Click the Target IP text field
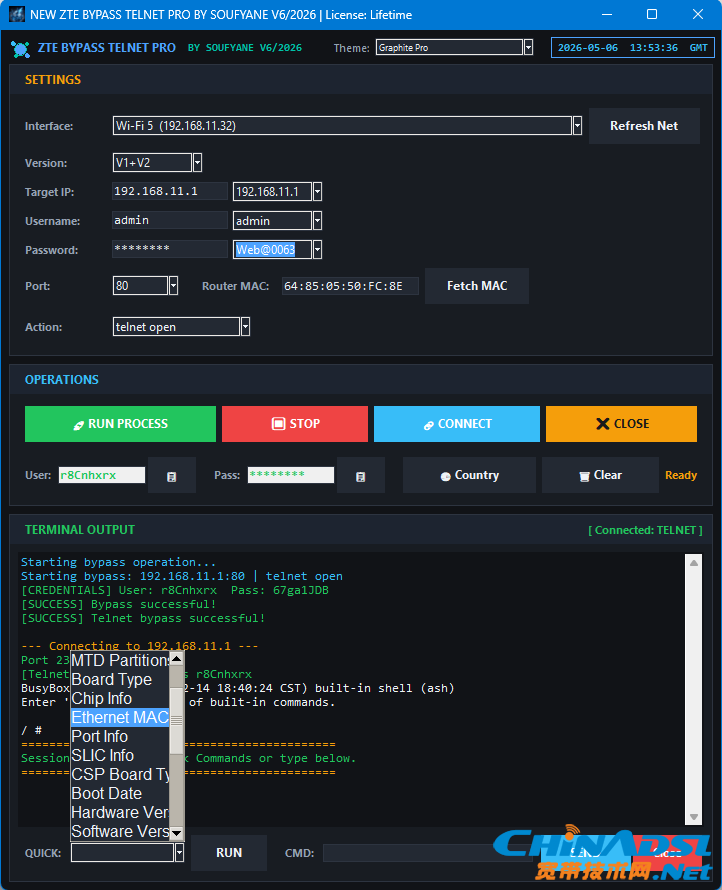The height and width of the screenshot is (890, 722). [x=170, y=191]
